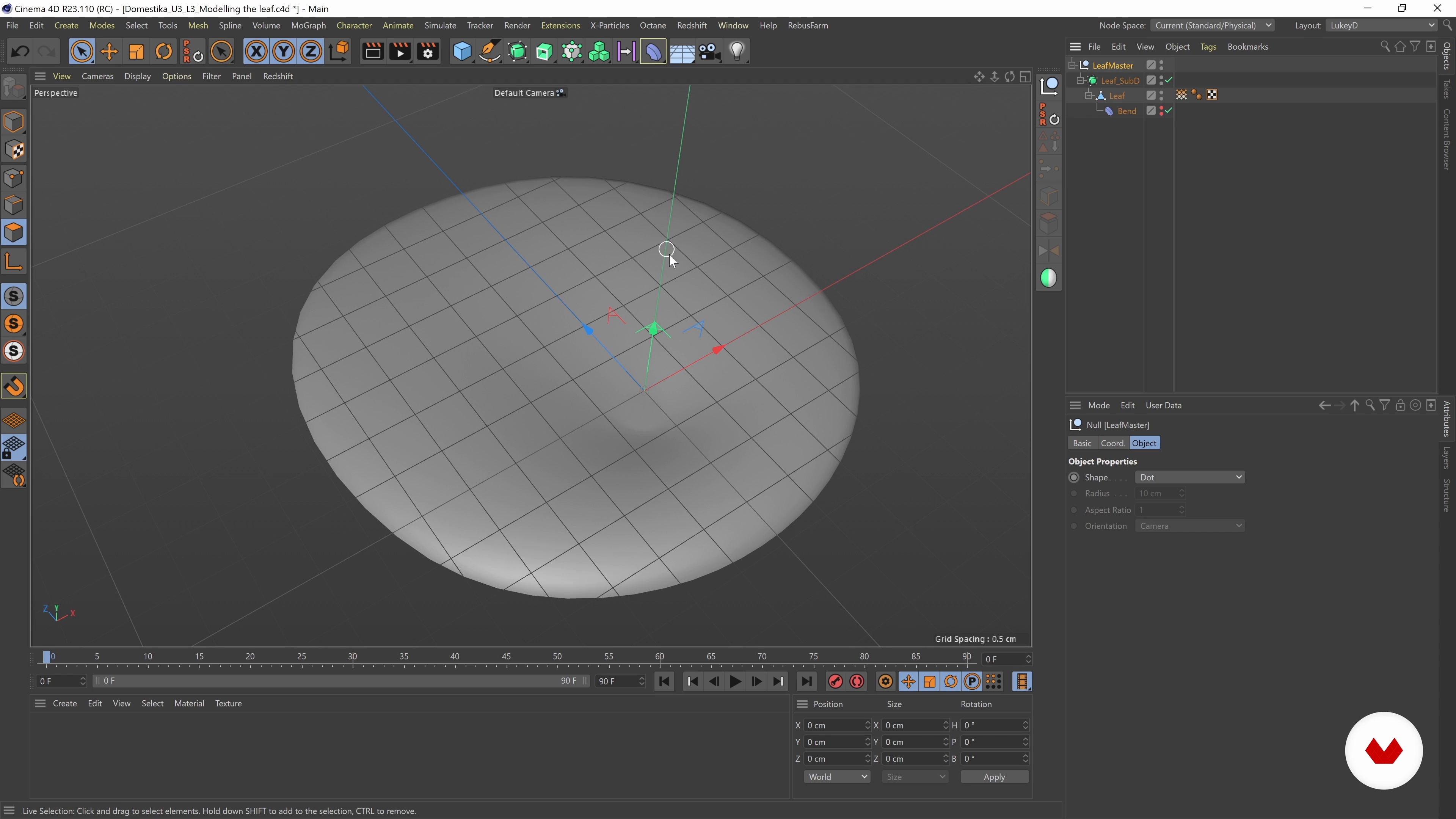The width and height of the screenshot is (1456, 819).
Task: Add a Cloner object
Action: pos(599,52)
